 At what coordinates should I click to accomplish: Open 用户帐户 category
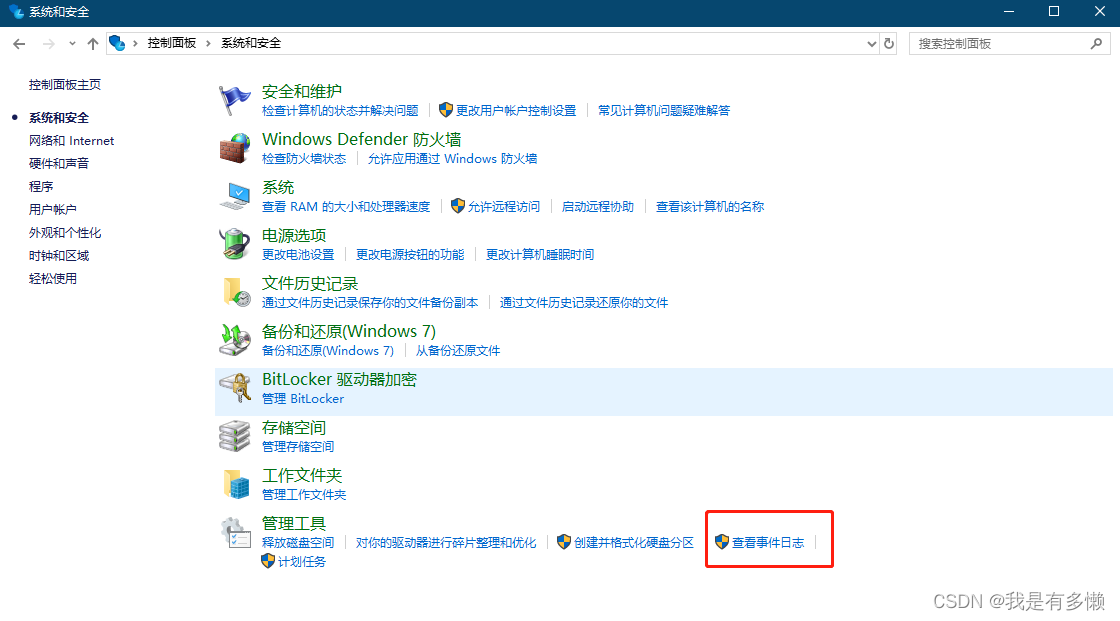coord(53,209)
